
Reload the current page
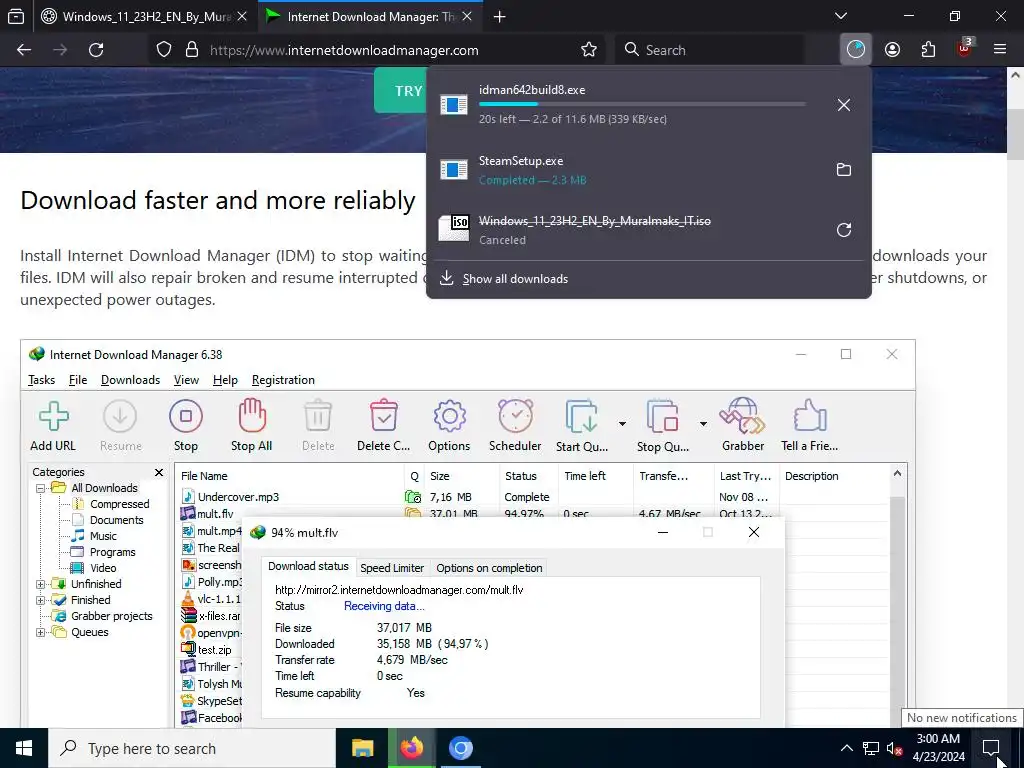point(96,50)
